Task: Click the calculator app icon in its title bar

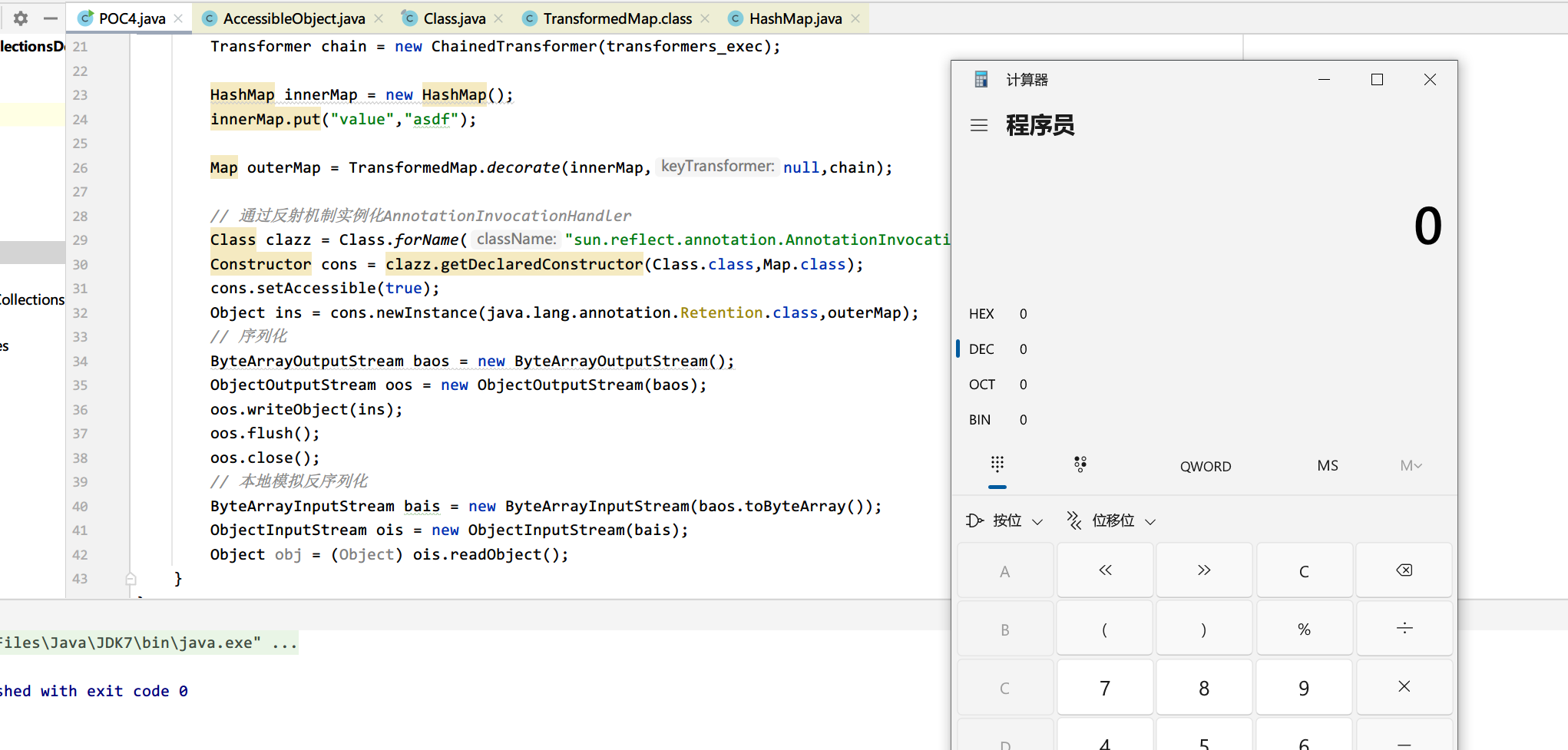Action: [981, 79]
